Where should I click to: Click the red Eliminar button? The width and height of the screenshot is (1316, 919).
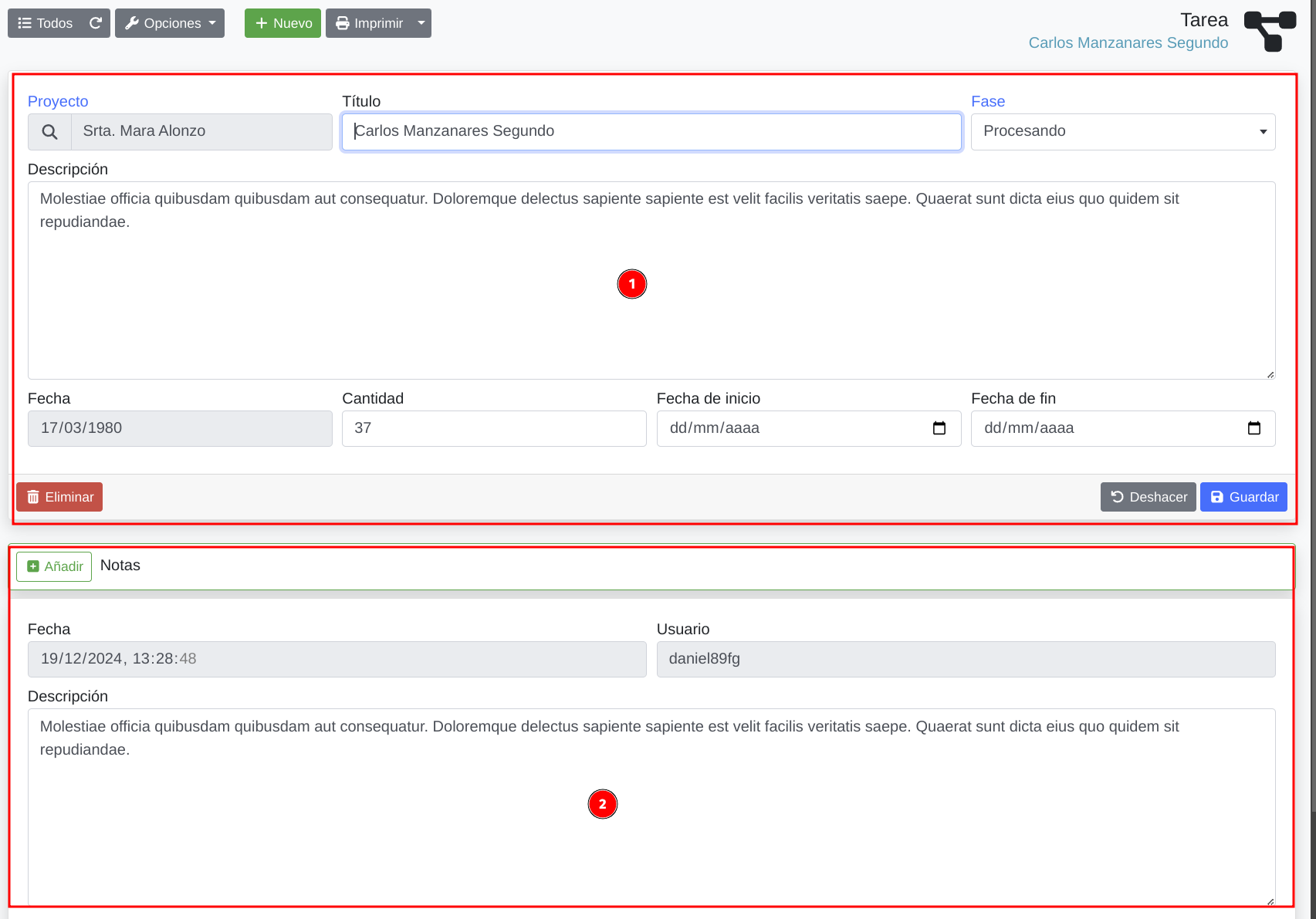coord(59,497)
